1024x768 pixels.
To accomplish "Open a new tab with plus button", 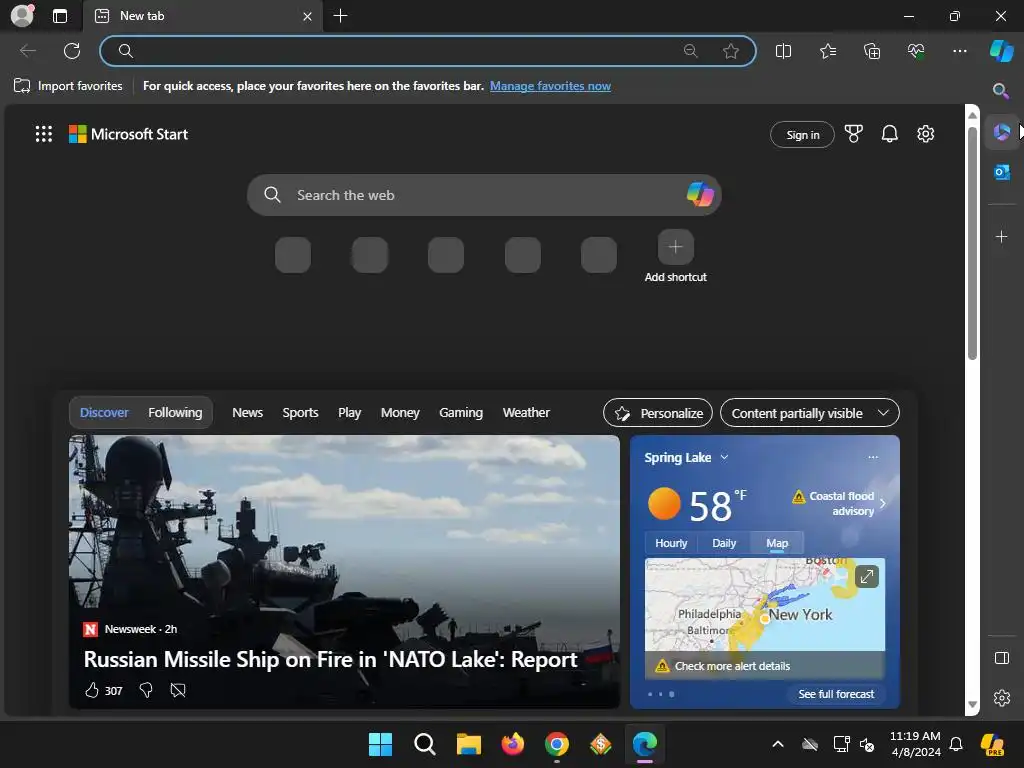I will (x=340, y=16).
